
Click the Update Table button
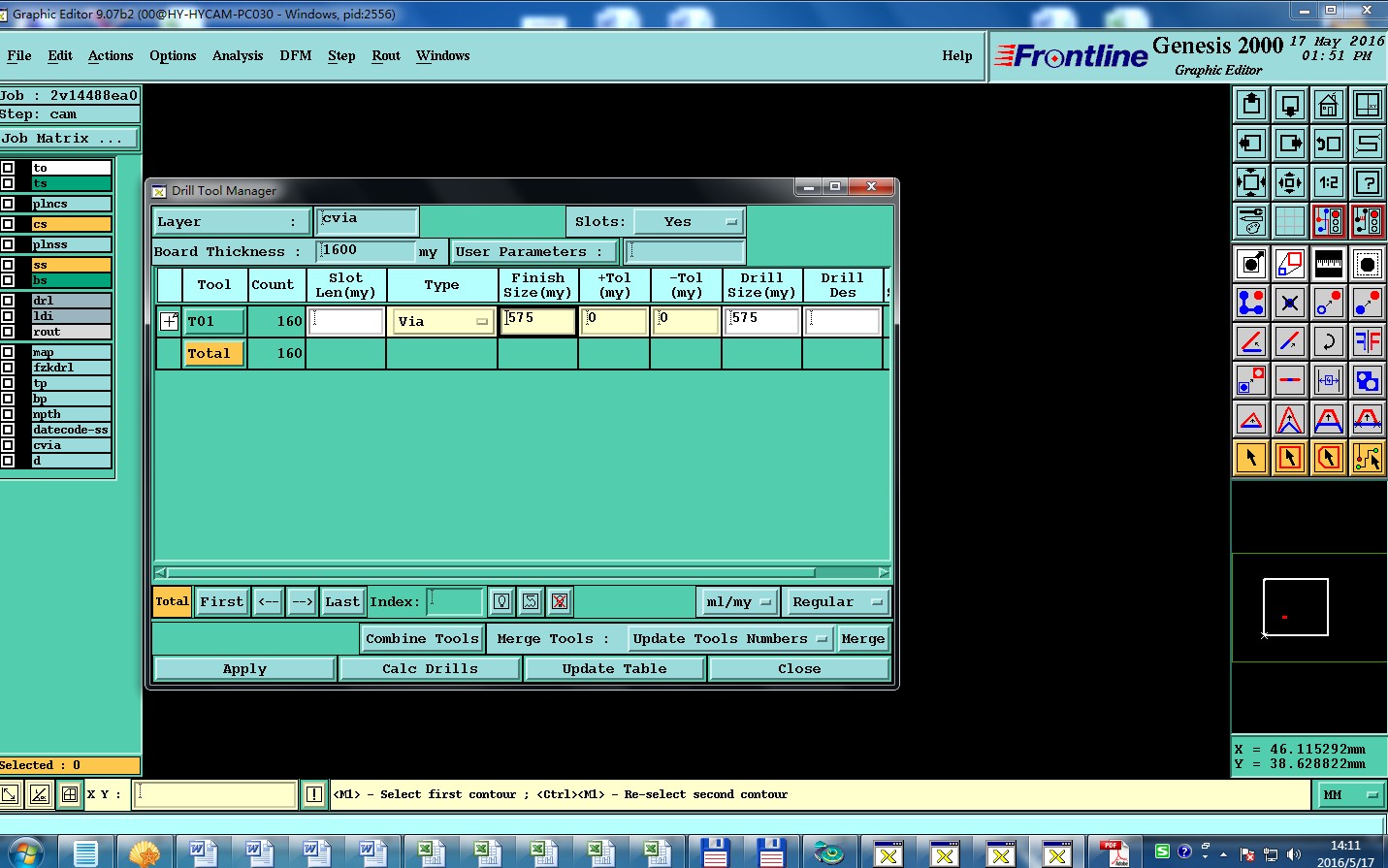point(614,668)
